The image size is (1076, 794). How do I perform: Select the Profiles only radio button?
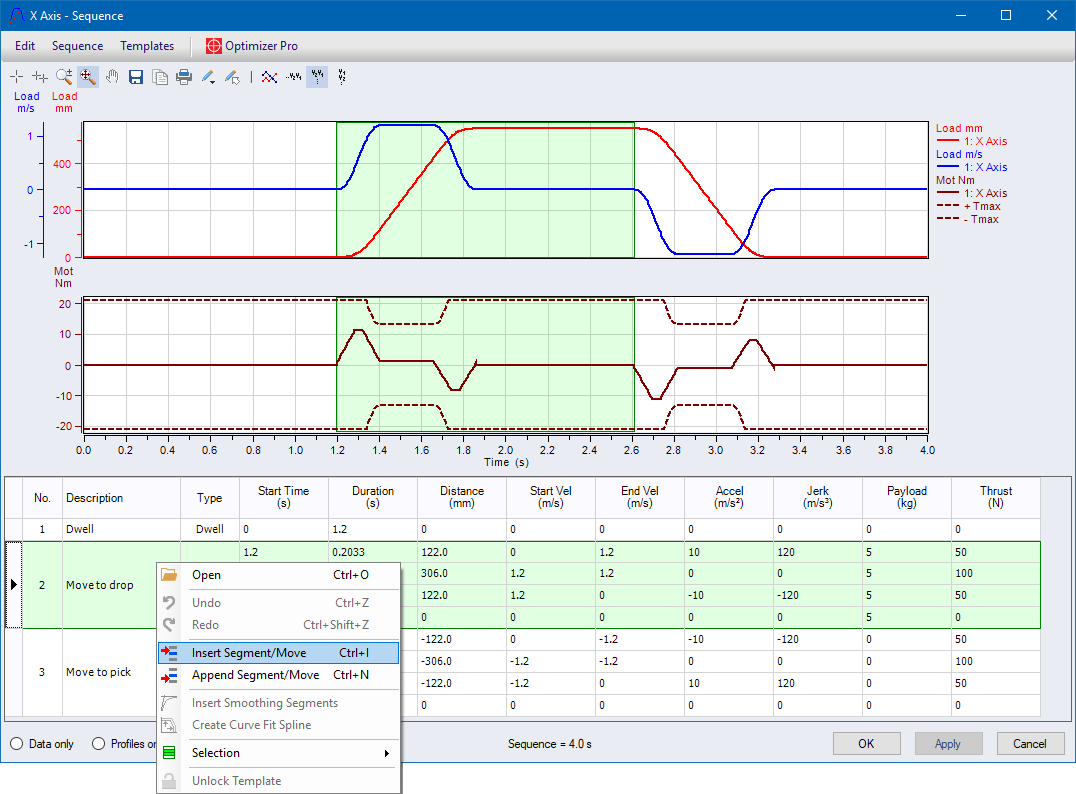click(x=99, y=744)
